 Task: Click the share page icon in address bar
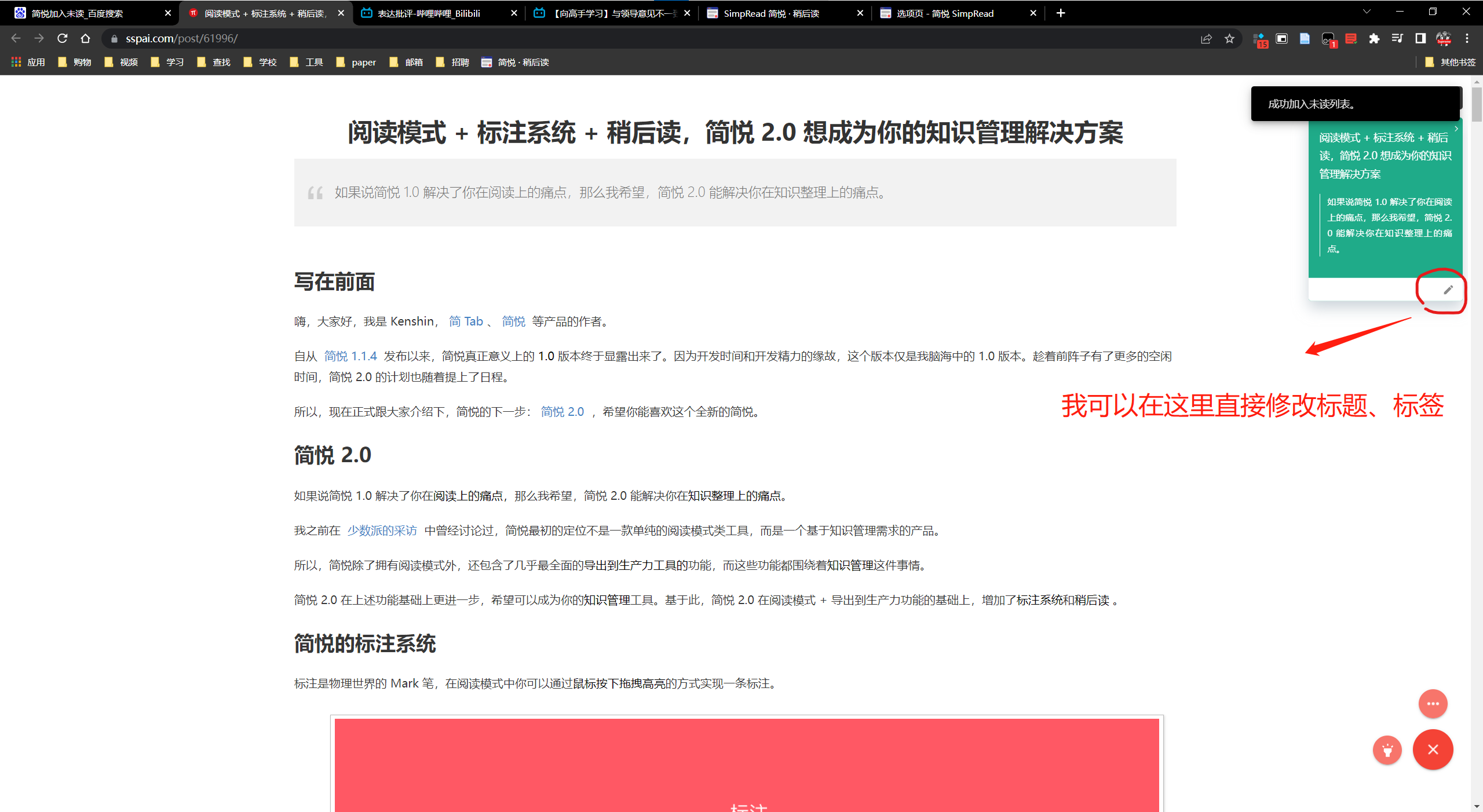tap(1206, 39)
